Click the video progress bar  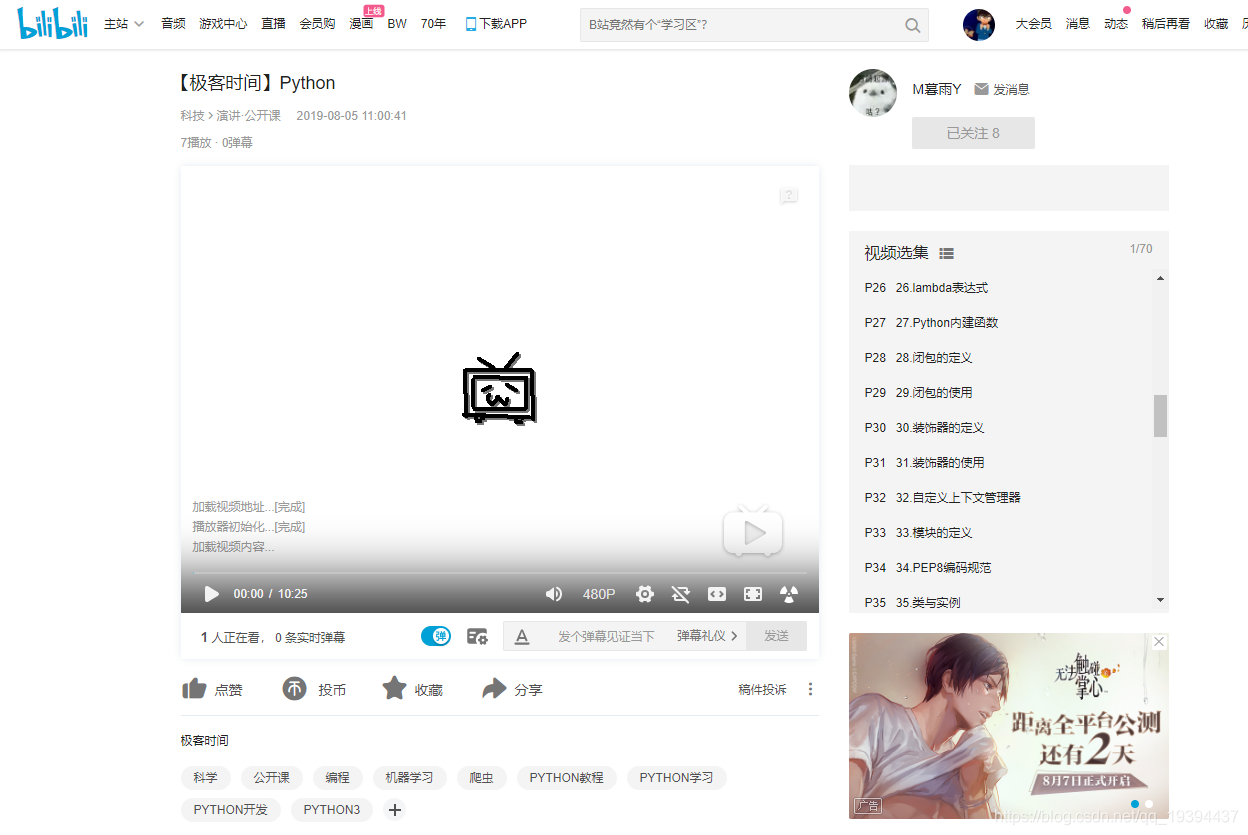coord(500,573)
